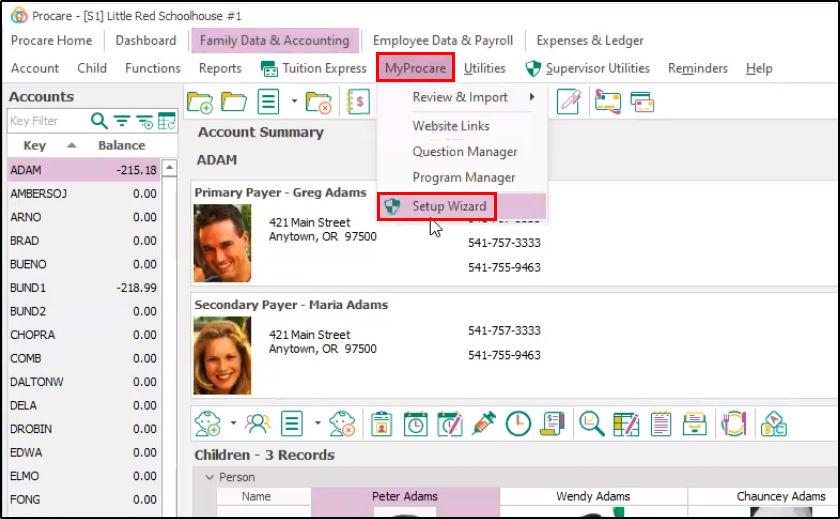Viewport: 840px width, 519px height.
Task: Sort accounts by Balance column header
Action: coord(122,146)
